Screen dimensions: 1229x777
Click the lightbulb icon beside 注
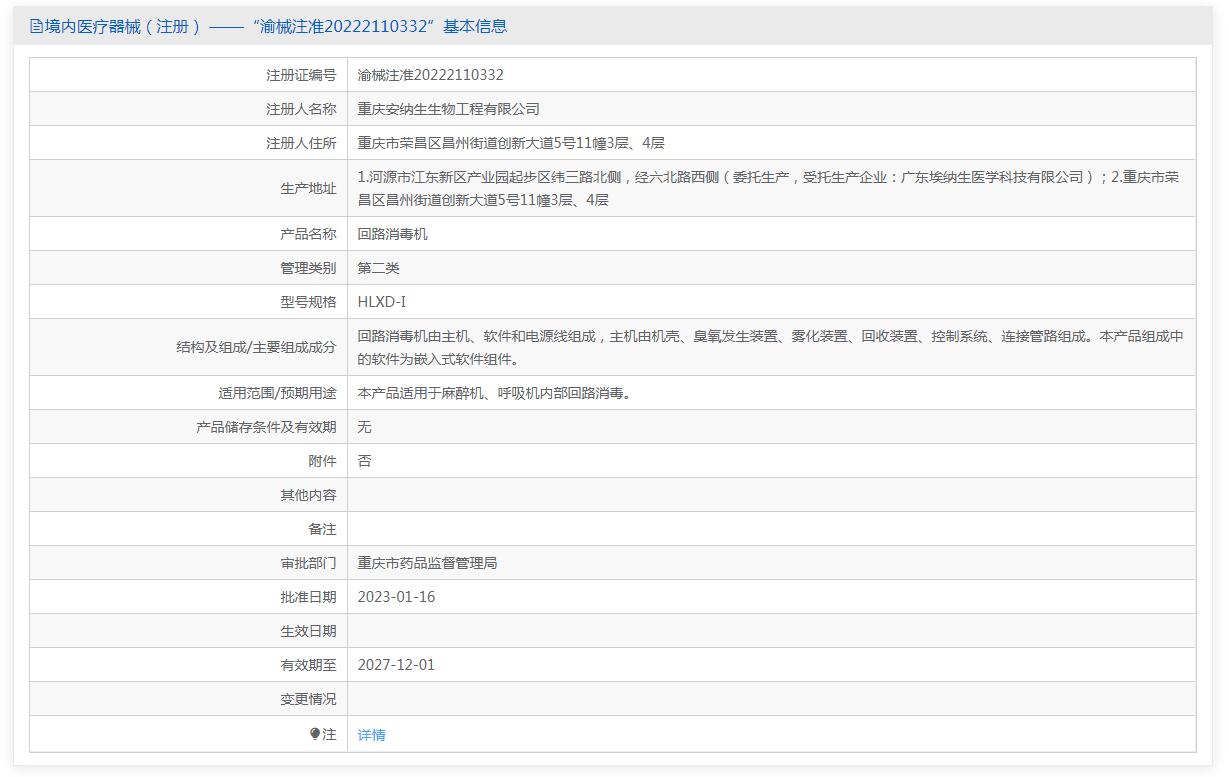point(315,734)
